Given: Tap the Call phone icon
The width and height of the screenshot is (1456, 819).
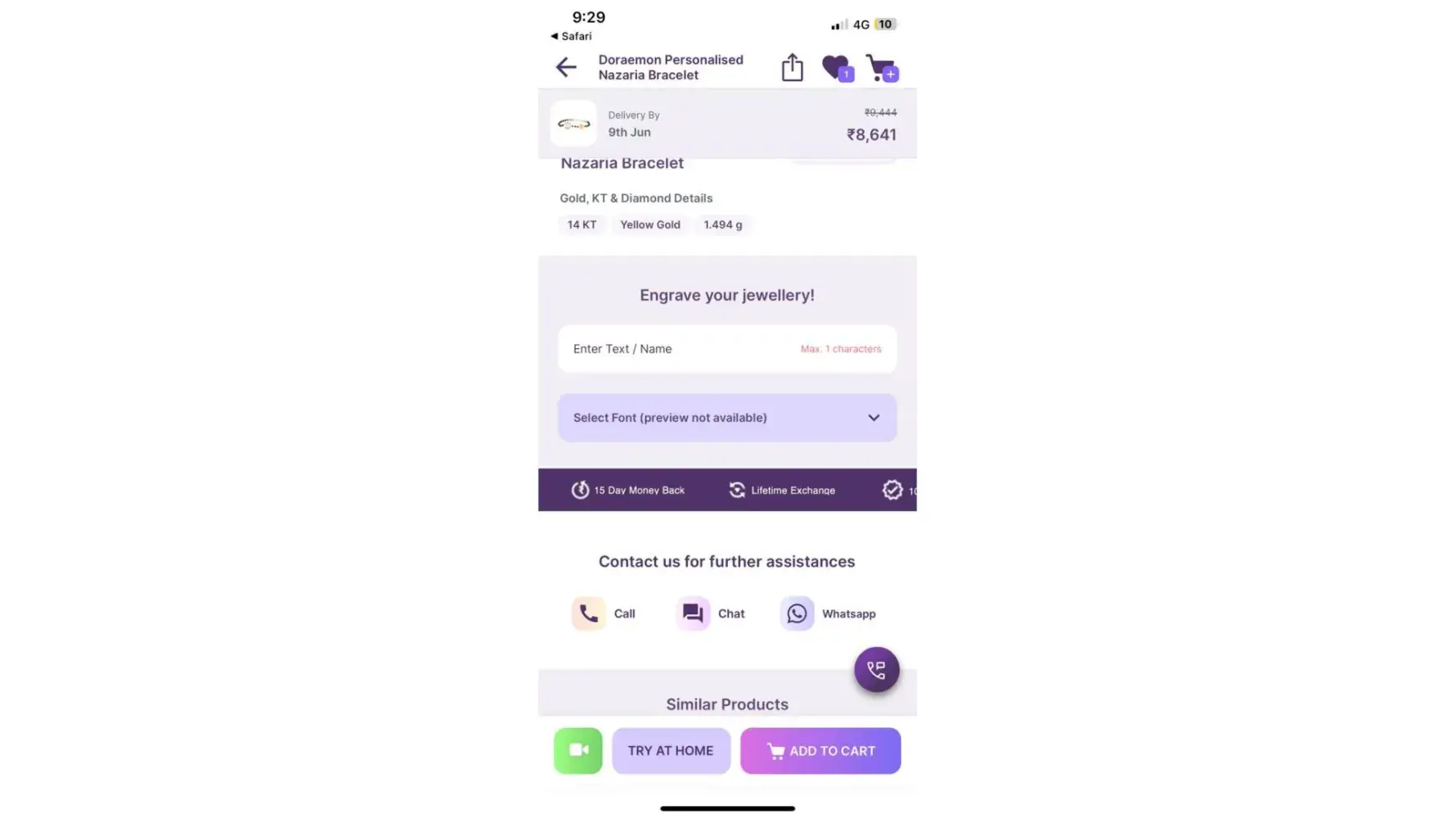Looking at the screenshot, I should [588, 613].
